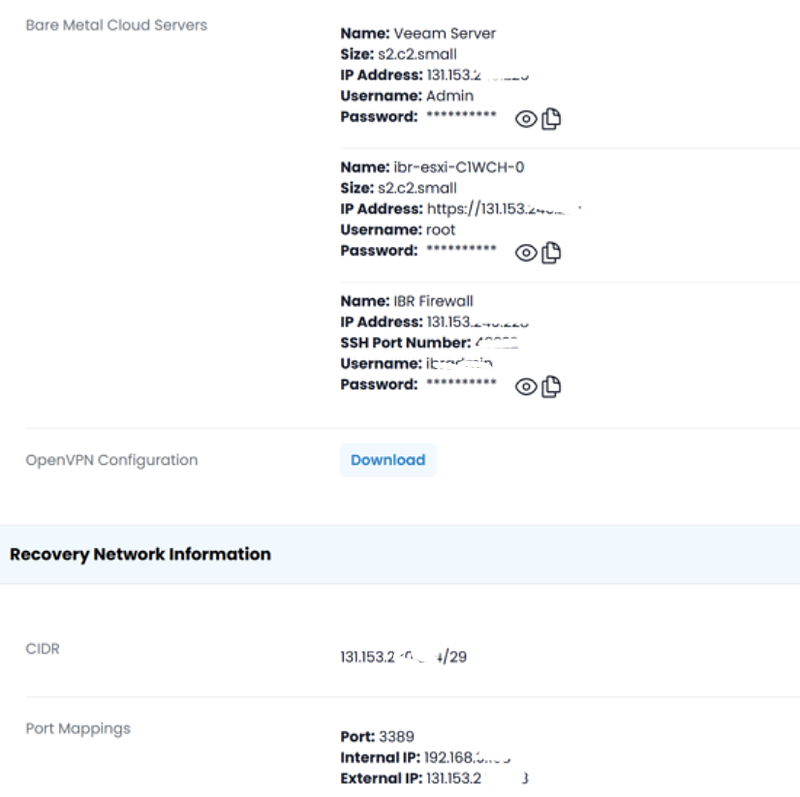The image size is (800, 797).
Task: Click the Recovery Network Information header
Action: tap(140, 554)
